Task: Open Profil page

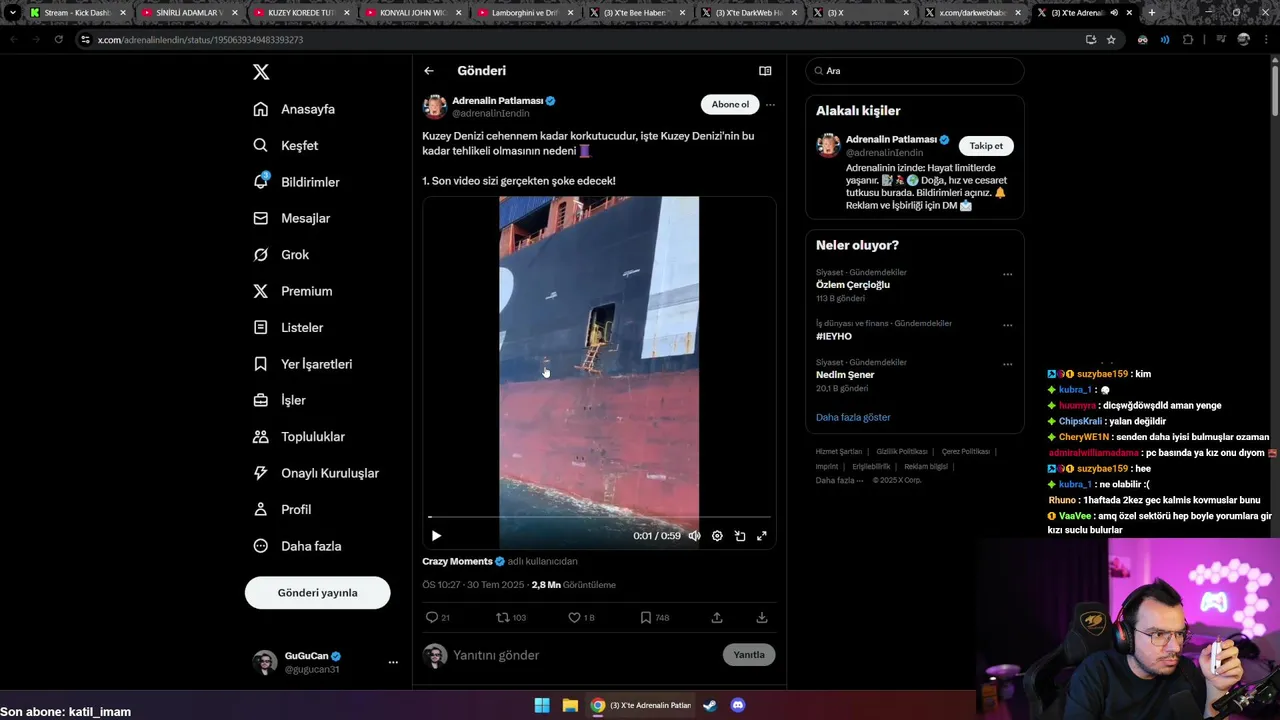Action: (x=282, y=510)
